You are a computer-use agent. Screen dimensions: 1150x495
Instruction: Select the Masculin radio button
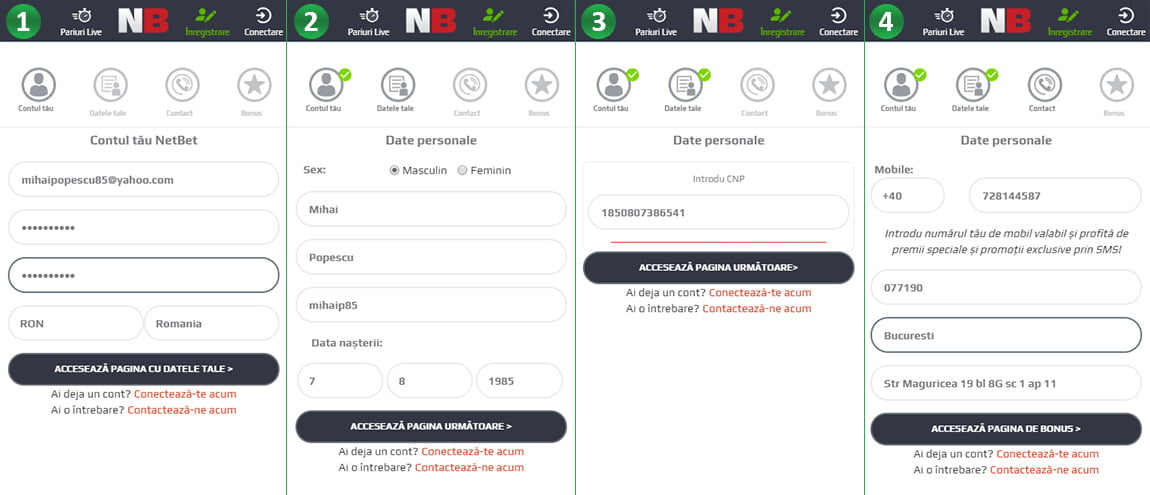395,170
